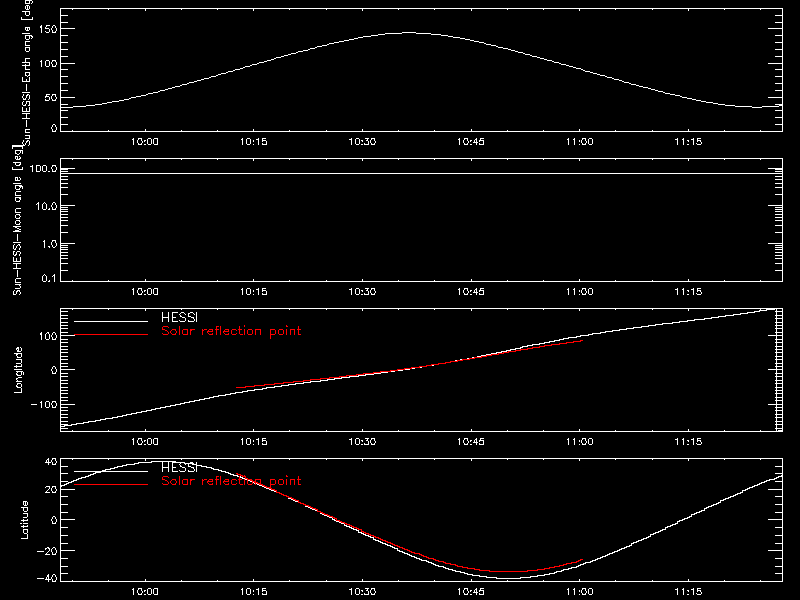
Task: Choose 10:15 time label under Longitude plot
Action: click(x=254, y=442)
